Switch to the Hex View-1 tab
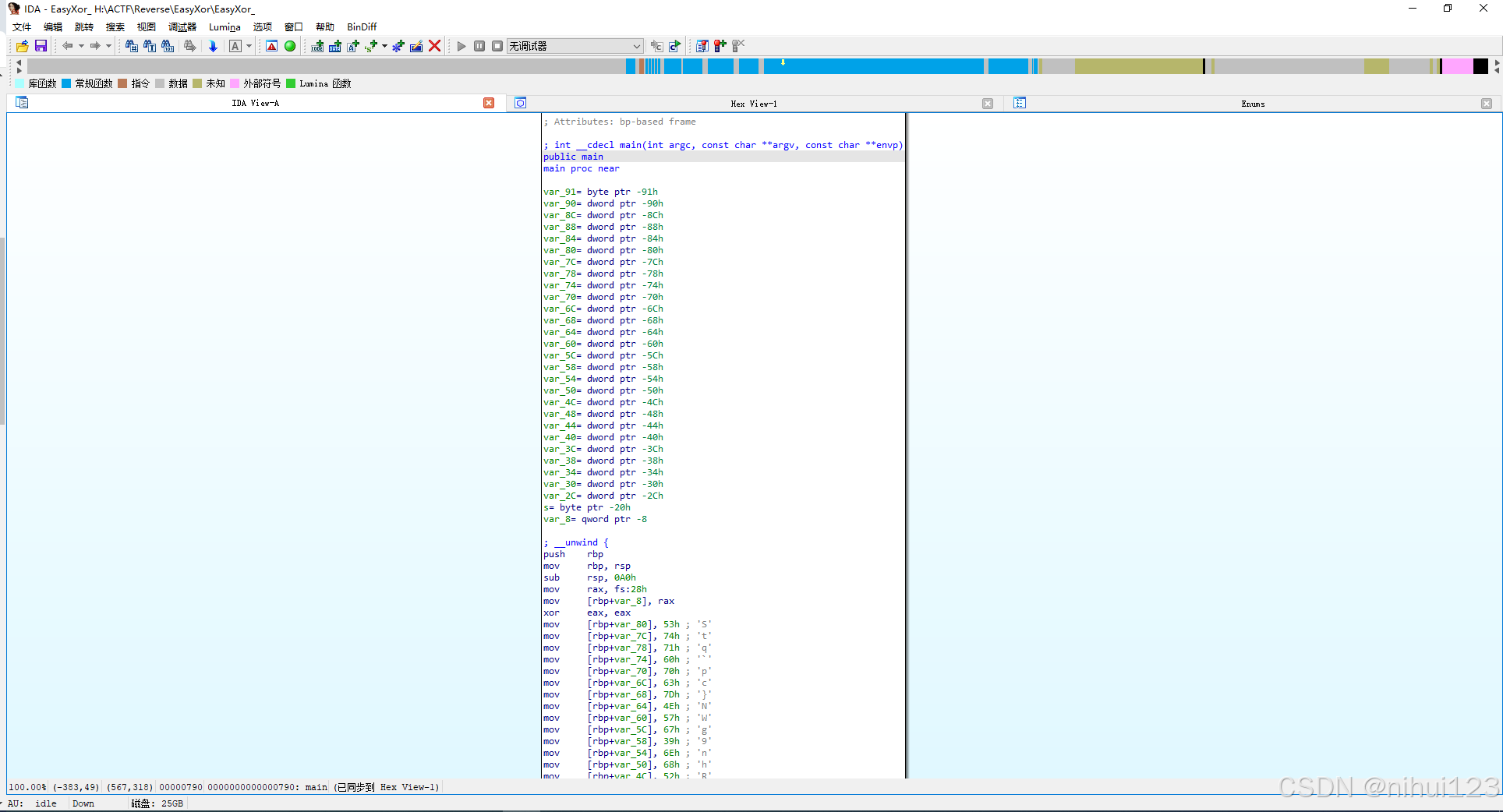 [754, 104]
